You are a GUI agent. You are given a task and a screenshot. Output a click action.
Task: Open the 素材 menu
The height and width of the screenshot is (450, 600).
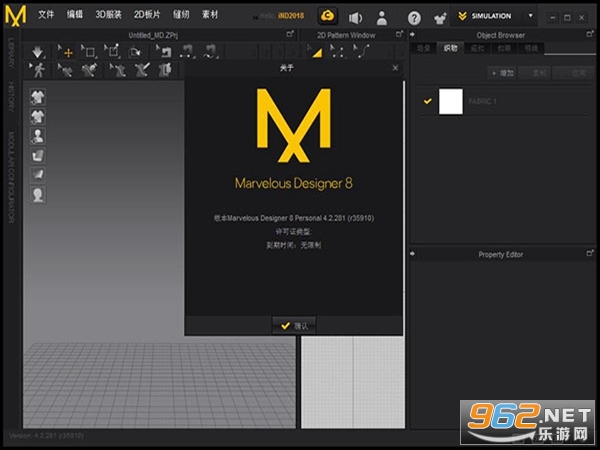(210, 15)
